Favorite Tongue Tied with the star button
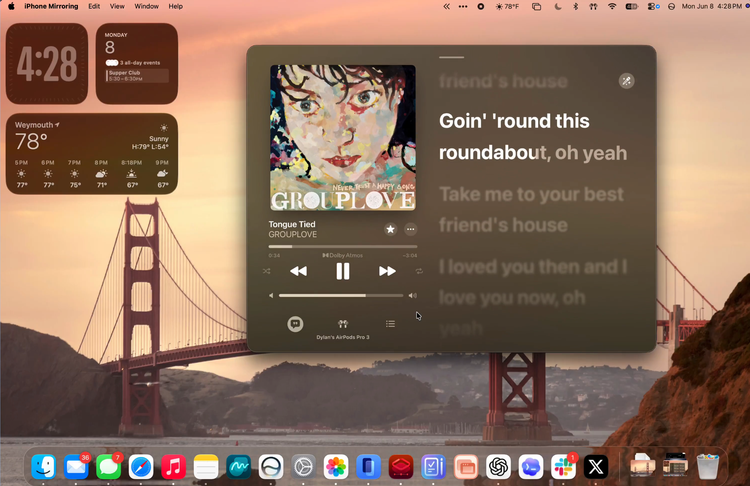This screenshot has width=750, height=486. (x=390, y=230)
